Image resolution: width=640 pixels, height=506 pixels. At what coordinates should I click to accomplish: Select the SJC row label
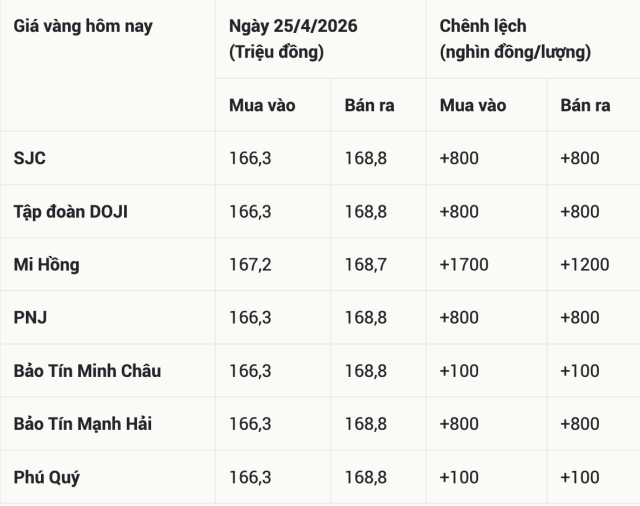(x=30, y=158)
